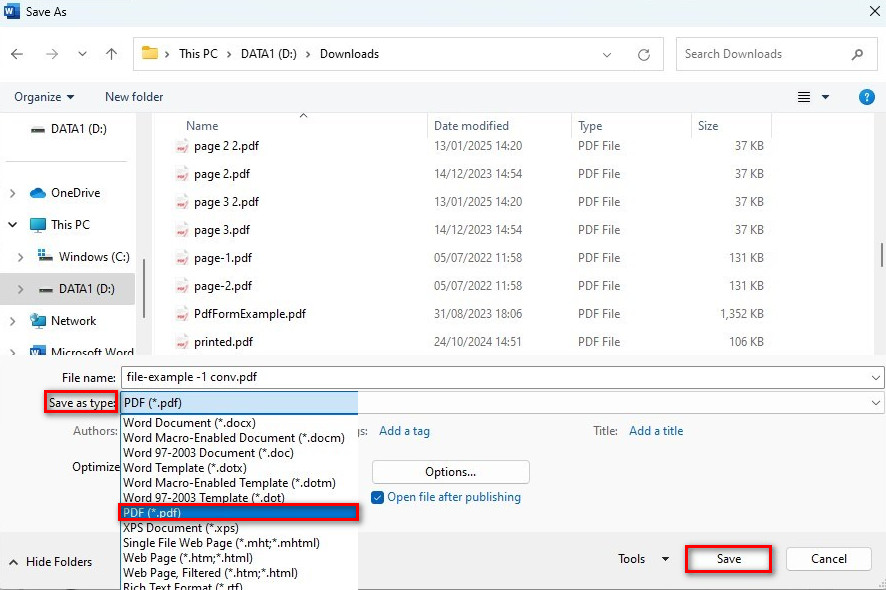The image size is (886, 590).
Task: Navigate up one folder level
Action: pyautogui.click(x=111, y=54)
